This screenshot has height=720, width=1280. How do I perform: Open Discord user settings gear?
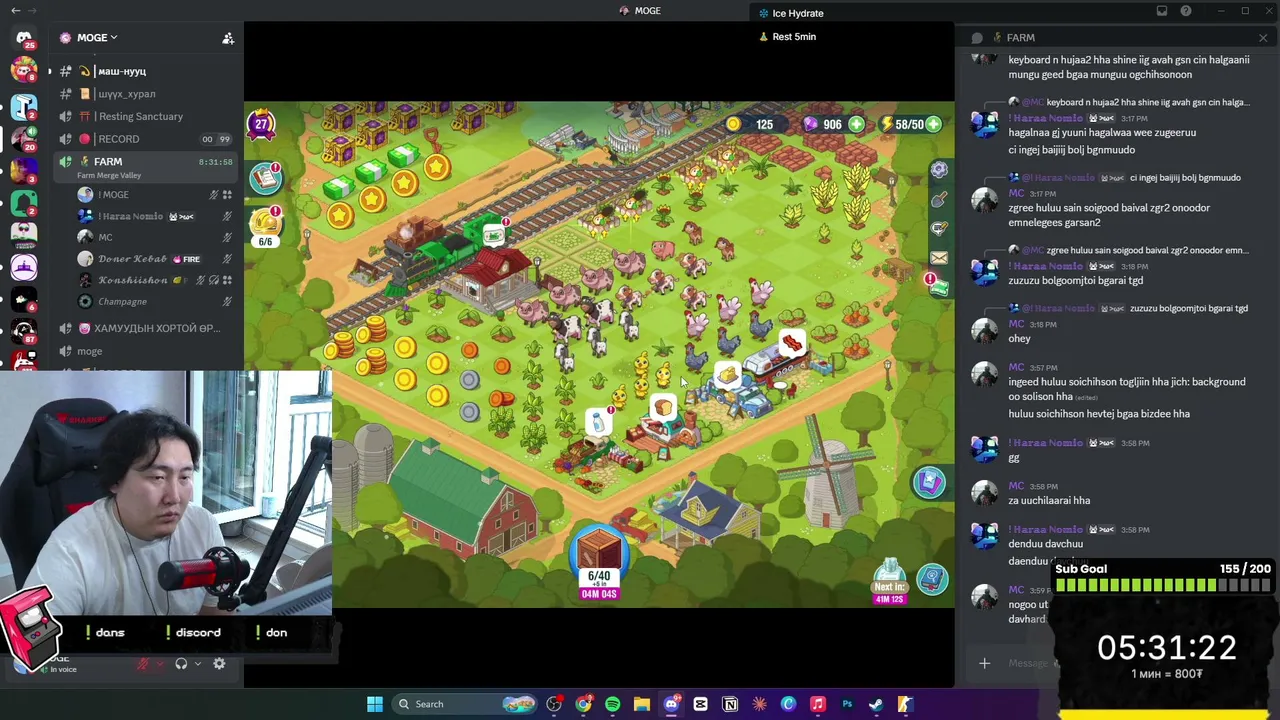[x=219, y=664]
